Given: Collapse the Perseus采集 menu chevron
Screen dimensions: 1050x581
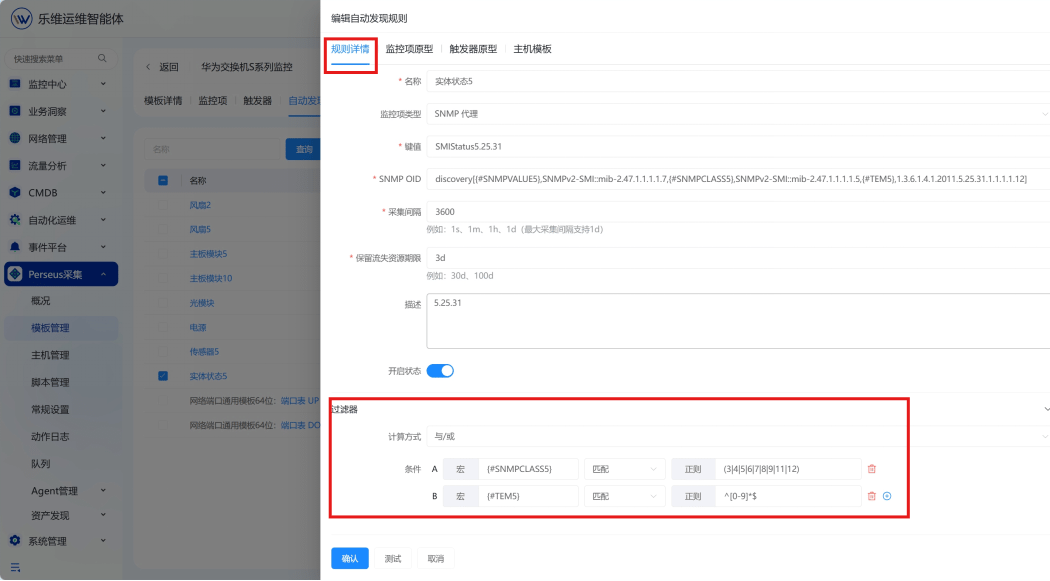Looking at the screenshot, I should [x=103, y=274].
